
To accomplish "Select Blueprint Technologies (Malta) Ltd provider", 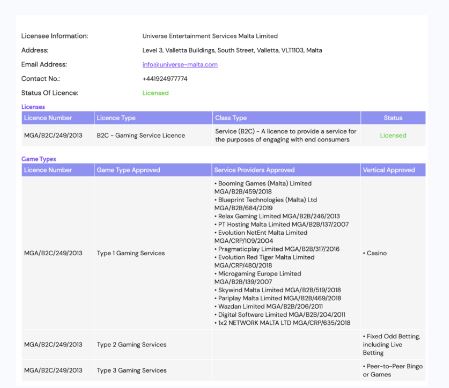I will tap(265, 204).
